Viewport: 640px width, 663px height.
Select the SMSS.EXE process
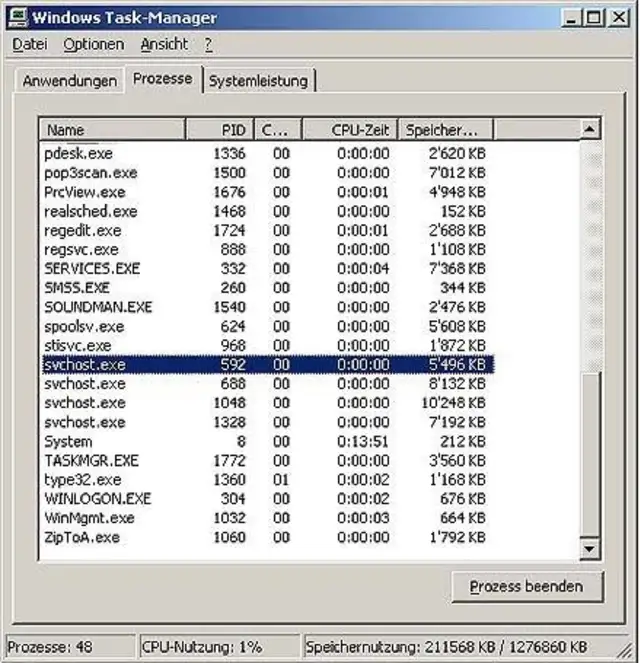pyautogui.click(x=268, y=288)
